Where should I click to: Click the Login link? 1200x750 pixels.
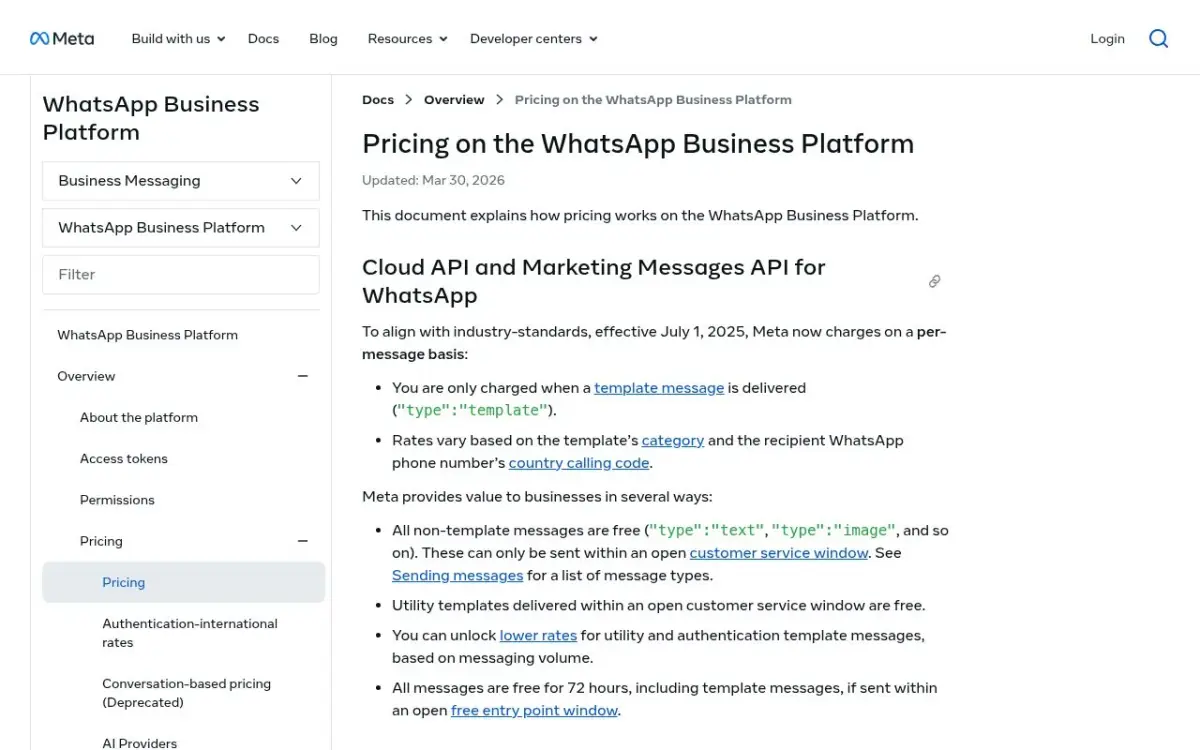pos(1107,39)
